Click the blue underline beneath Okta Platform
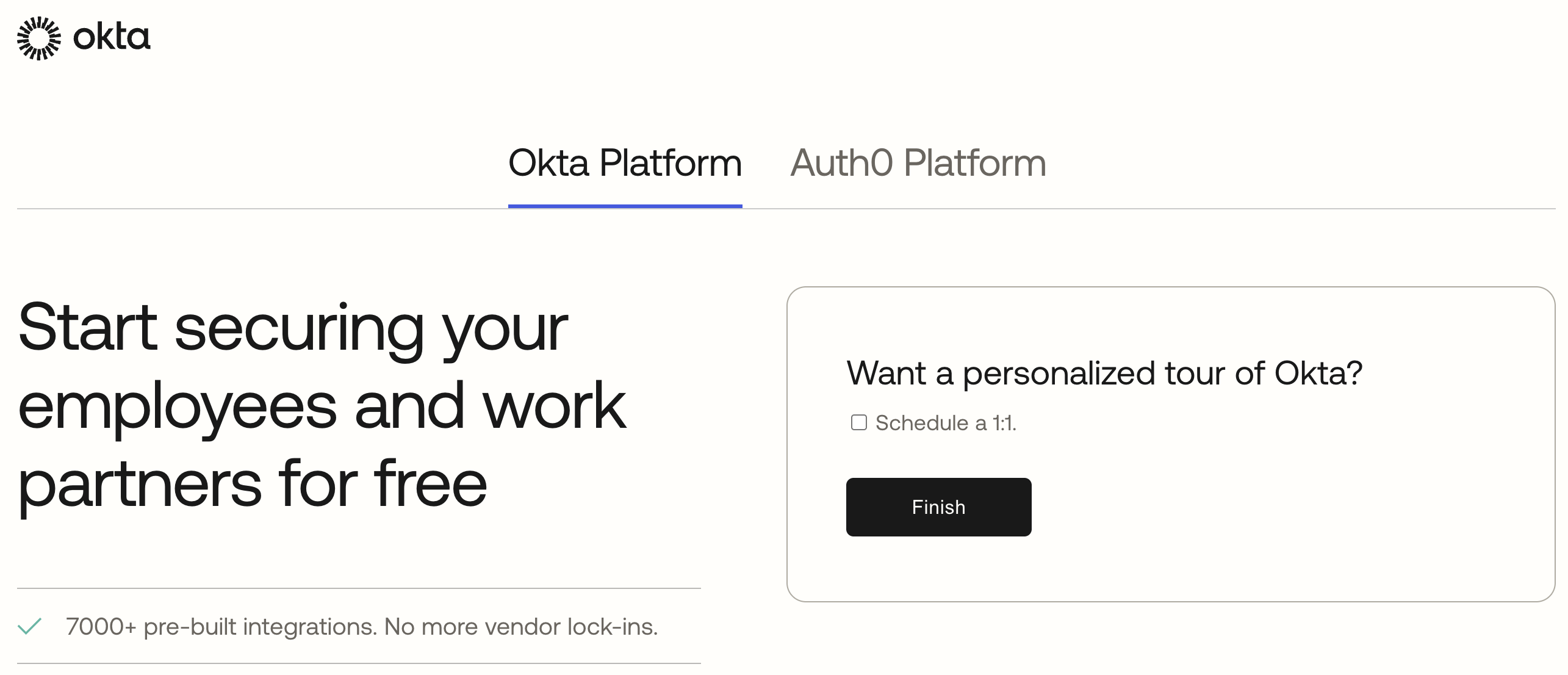 tap(625, 206)
